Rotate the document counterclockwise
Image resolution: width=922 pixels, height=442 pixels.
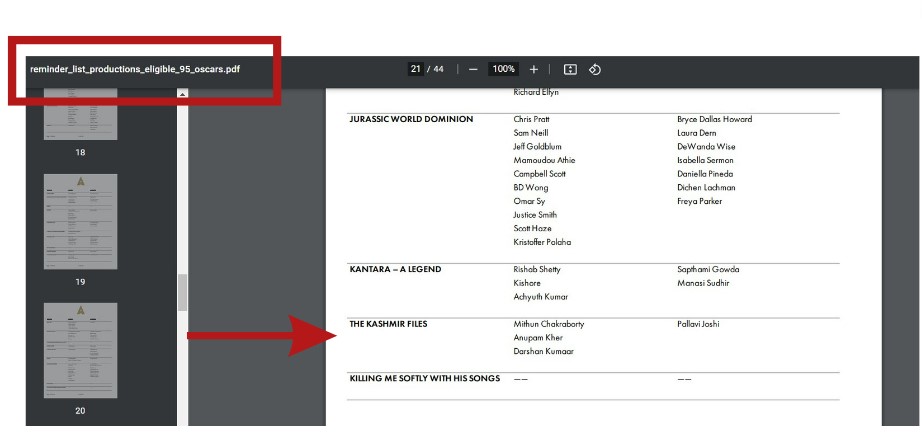click(x=595, y=70)
